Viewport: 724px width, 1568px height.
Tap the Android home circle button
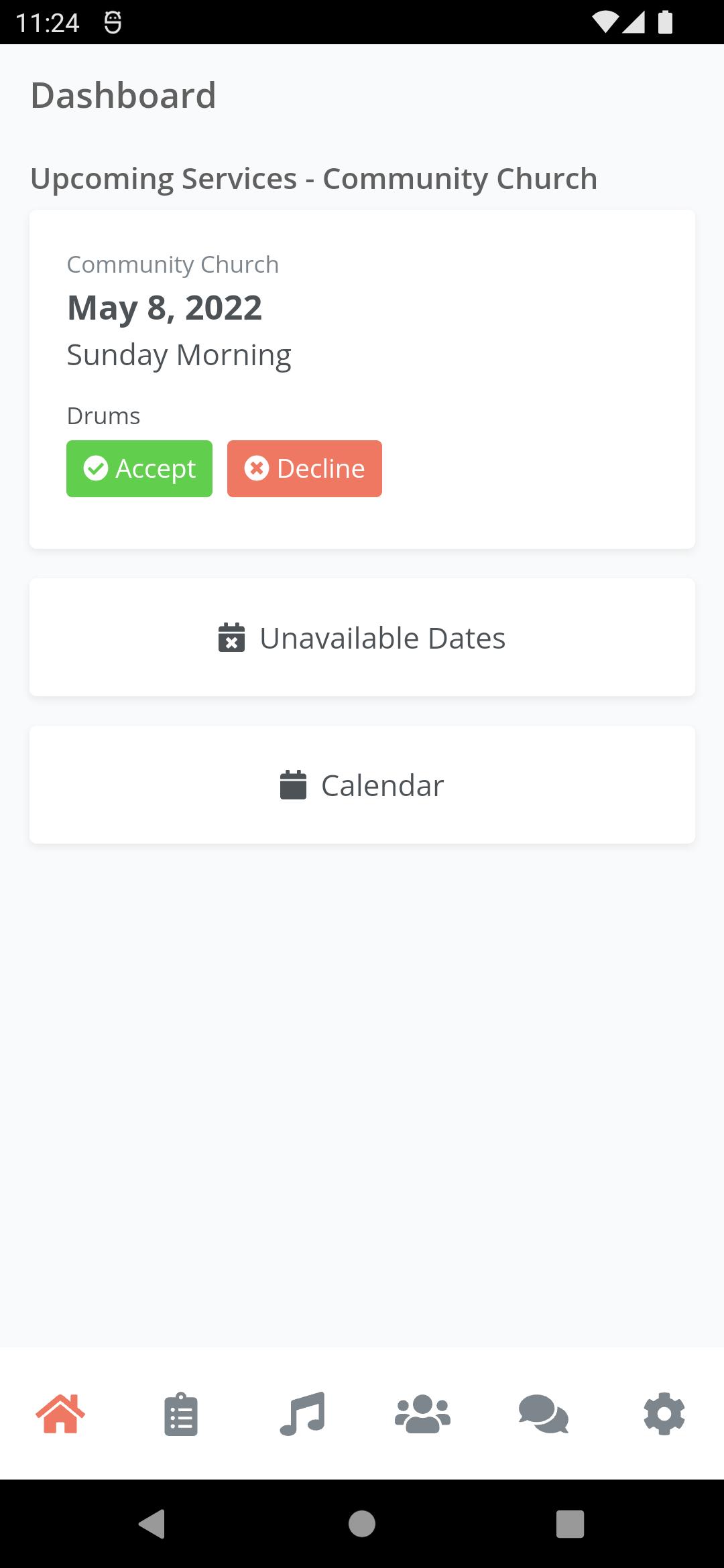(x=362, y=1524)
